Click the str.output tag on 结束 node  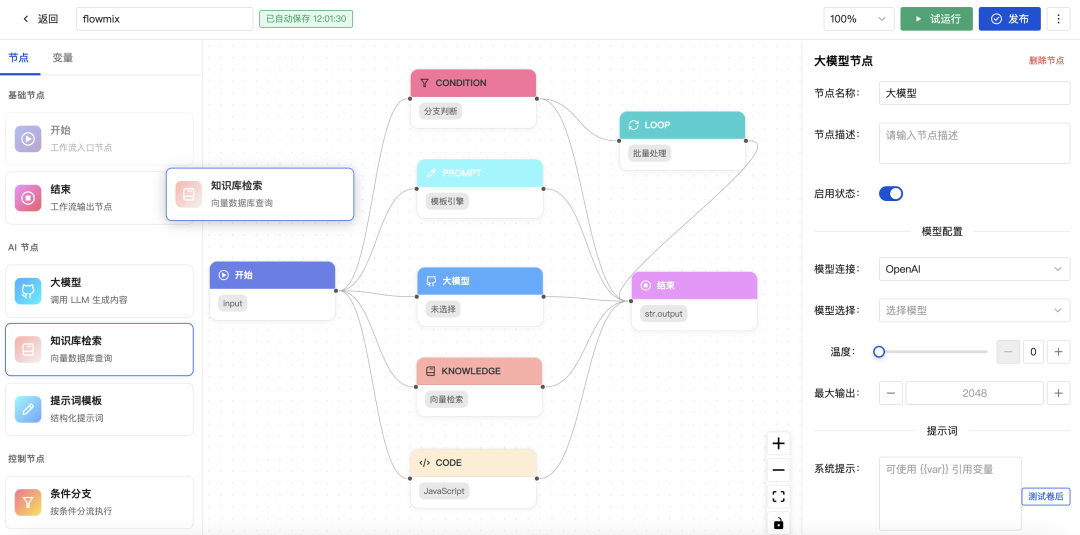(663, 313)
